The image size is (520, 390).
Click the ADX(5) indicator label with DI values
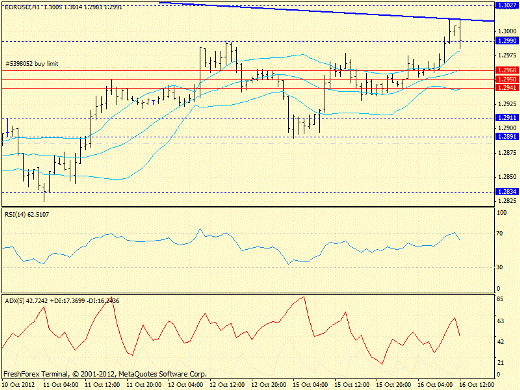tap(62, 301)
